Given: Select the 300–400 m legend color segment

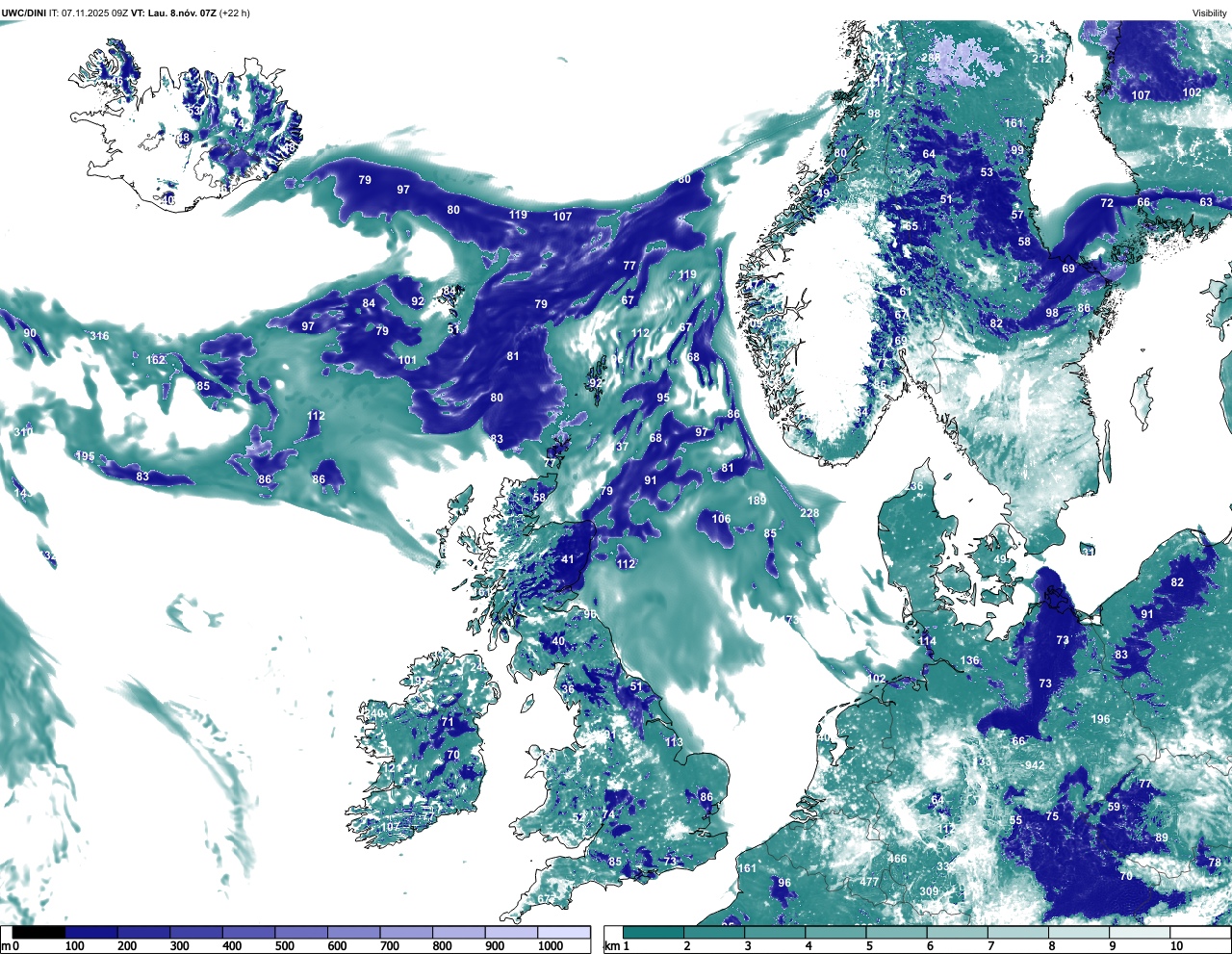Looking at the screenshot, I should point(196,932).
